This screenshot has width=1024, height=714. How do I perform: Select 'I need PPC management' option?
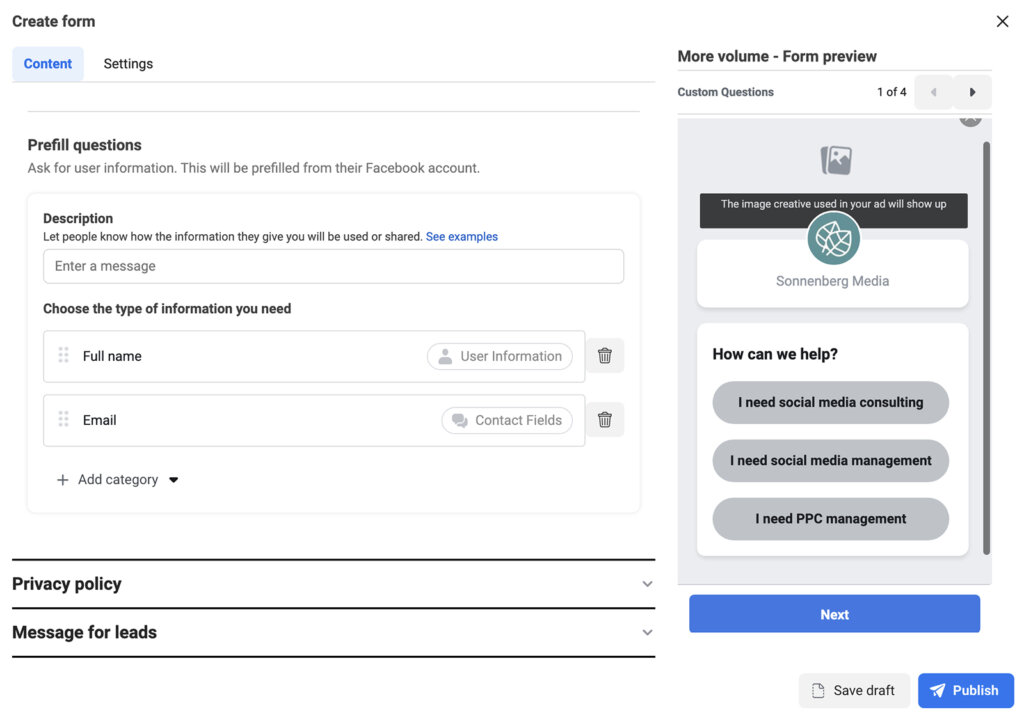pyautogui.click(x=830, y=519)
